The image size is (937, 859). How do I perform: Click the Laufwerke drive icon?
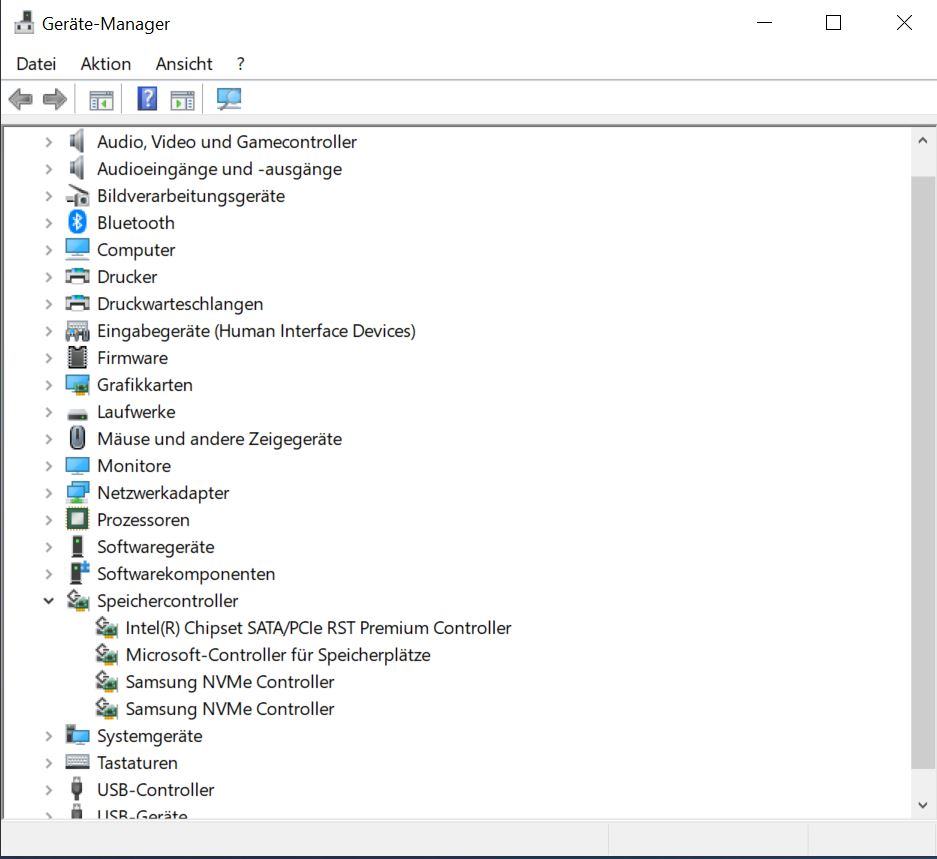77,414
